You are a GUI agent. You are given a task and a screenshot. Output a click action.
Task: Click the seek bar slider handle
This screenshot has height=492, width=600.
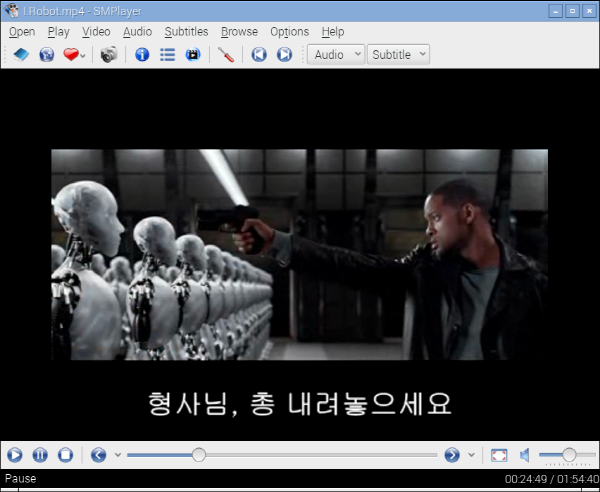[x=199, y=455]
